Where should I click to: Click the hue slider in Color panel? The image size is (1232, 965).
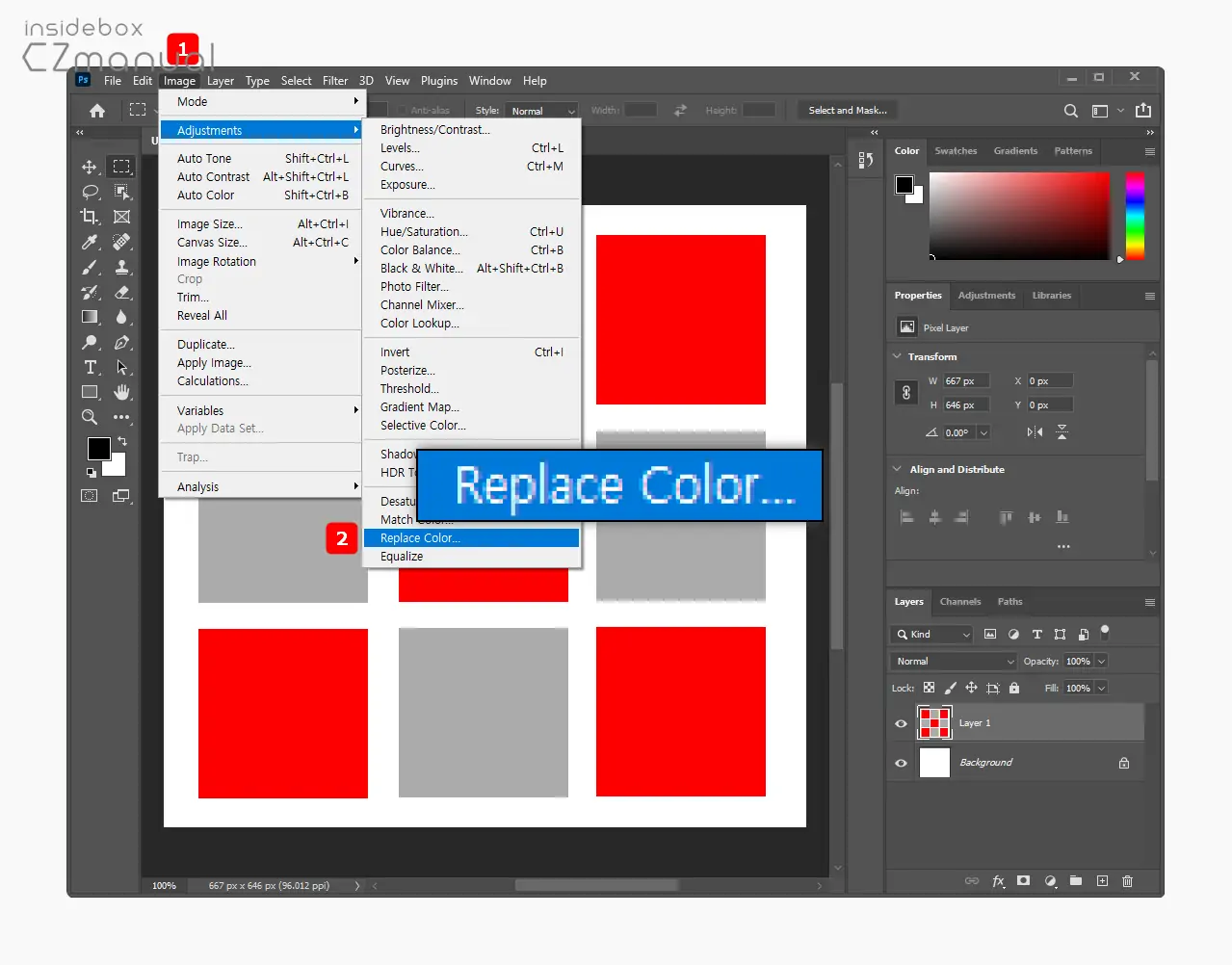[x=1135, y=216]
